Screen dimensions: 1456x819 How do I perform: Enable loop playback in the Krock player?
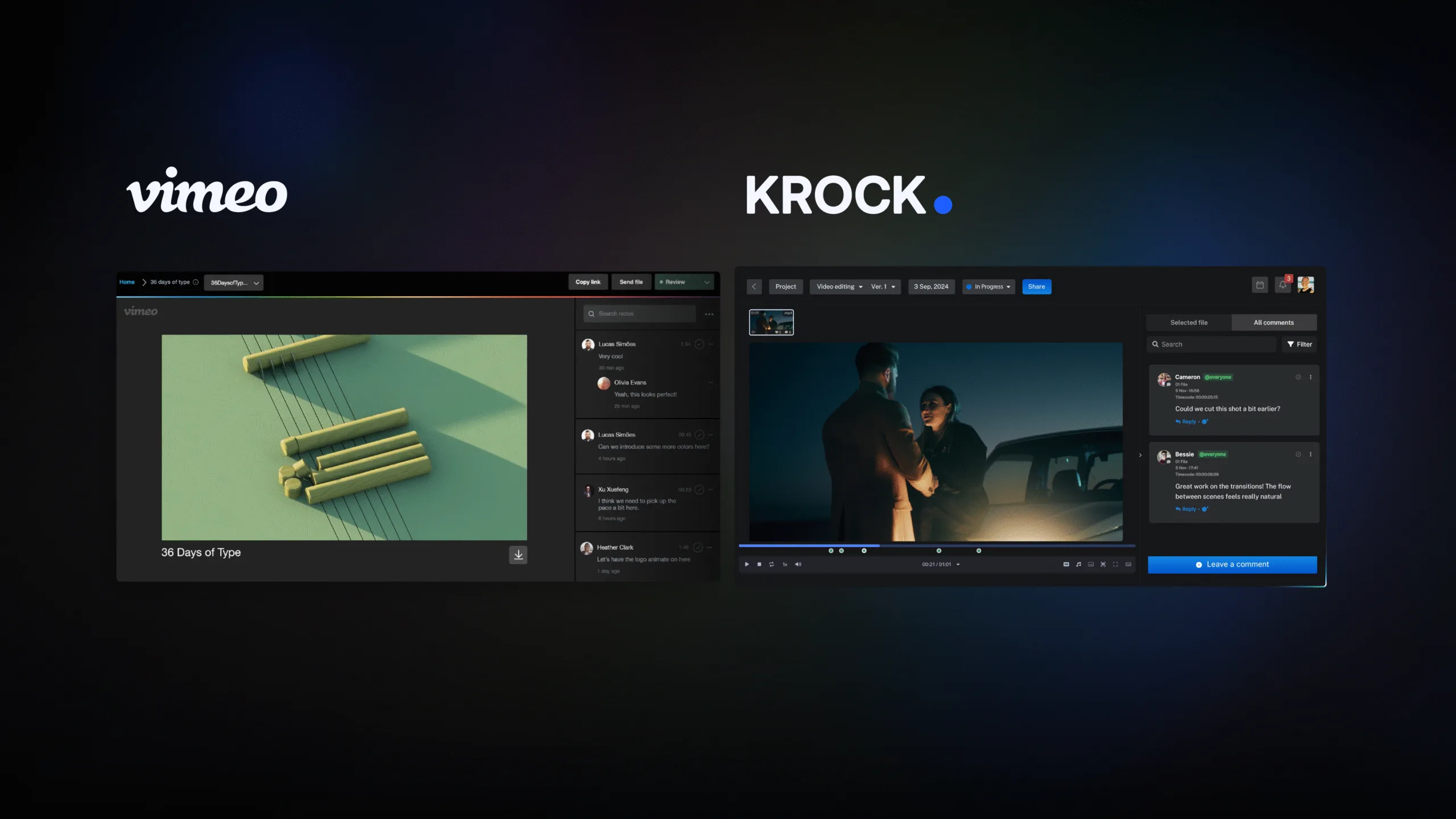pyautogui.click(x=772, y=564)
